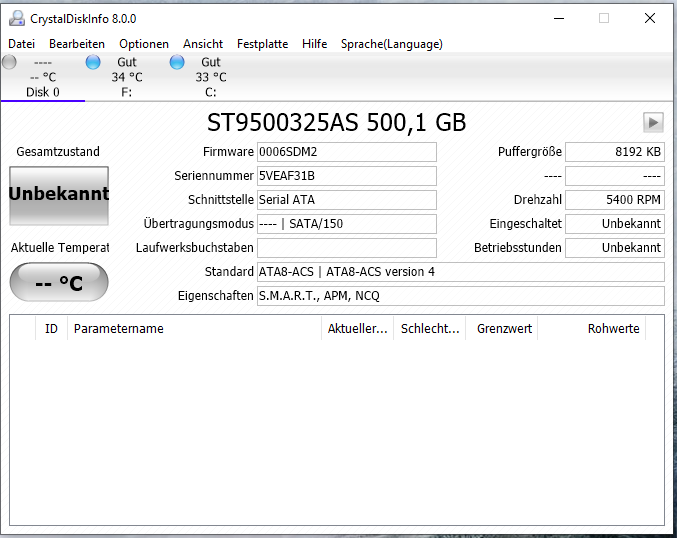
Task: Click the ID column header
Action: pyautogui.click(x=51, y=329)
